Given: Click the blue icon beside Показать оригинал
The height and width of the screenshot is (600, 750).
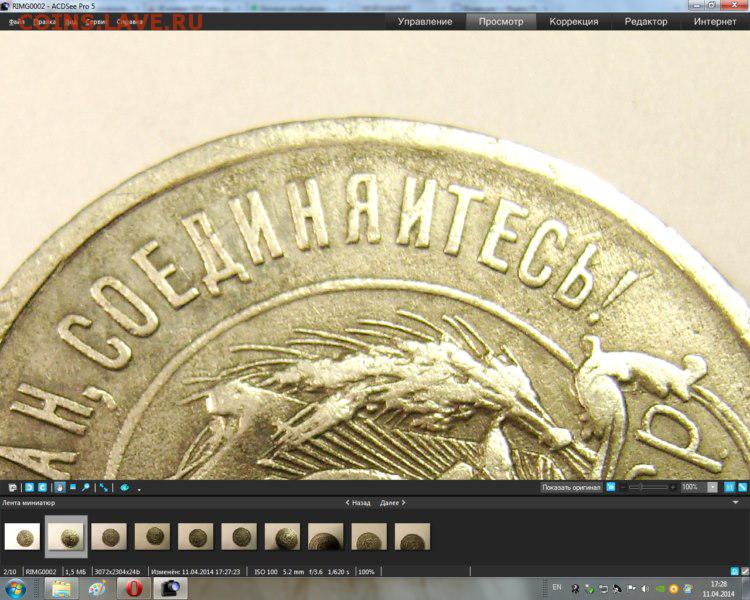Looking at the screenshot, I should tap(611, 487).
